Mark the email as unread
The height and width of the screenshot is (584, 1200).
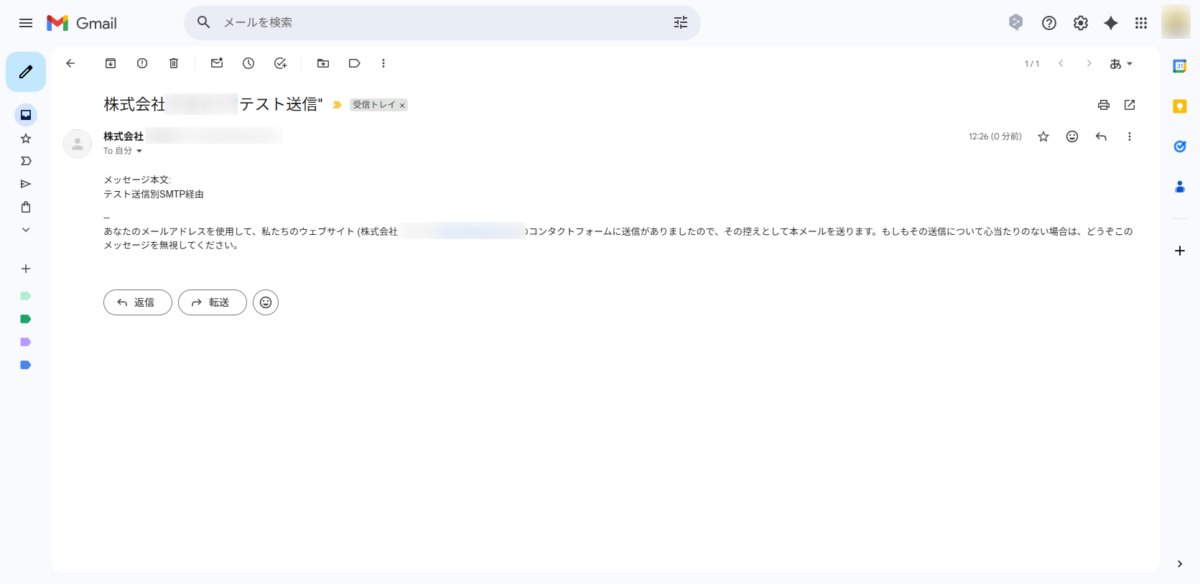point(217,63)
